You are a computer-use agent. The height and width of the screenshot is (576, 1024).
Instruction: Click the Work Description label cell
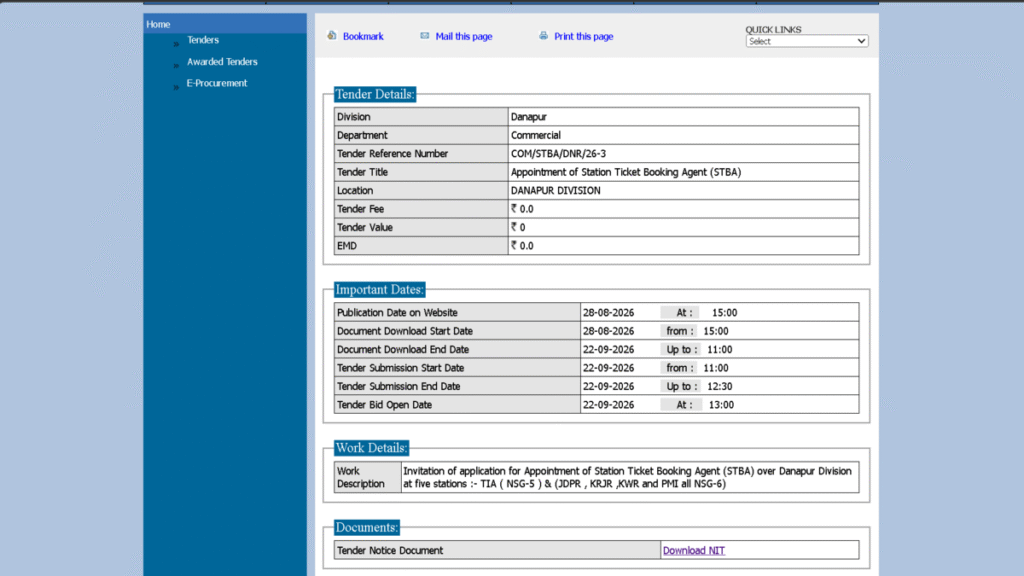(368, 477)
